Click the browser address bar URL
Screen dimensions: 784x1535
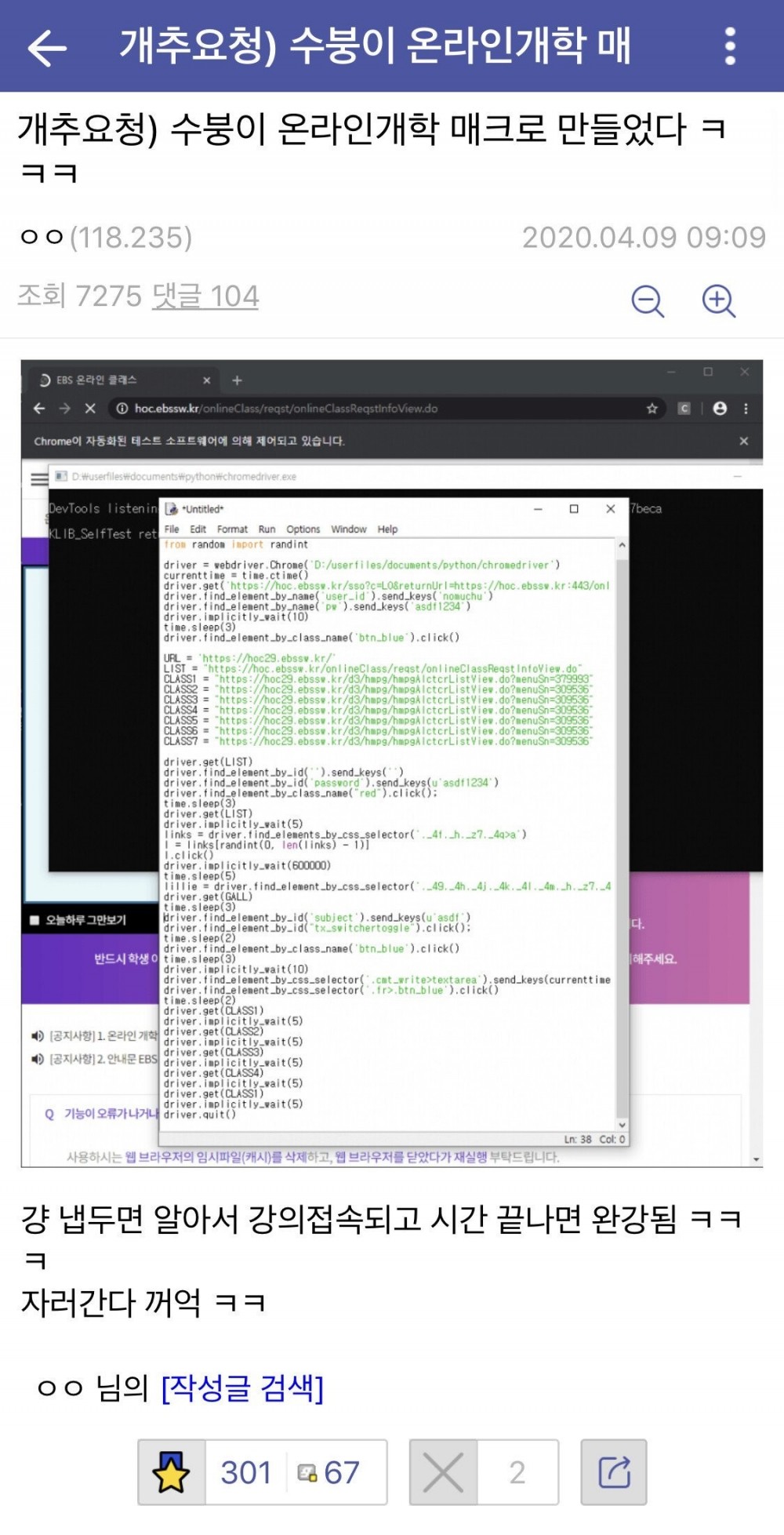285,409
